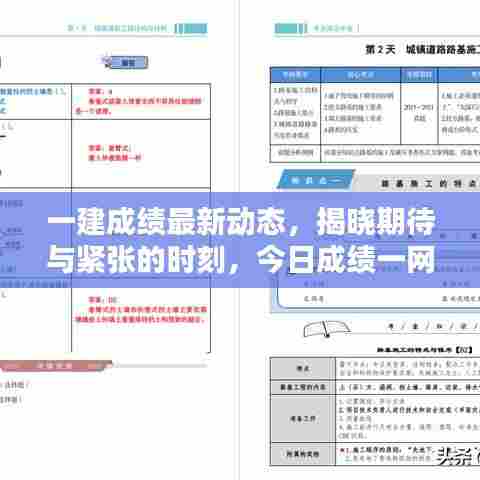Click the teal block in the right page header
Viewport: 480px width, 480px height.
(290, 29)
